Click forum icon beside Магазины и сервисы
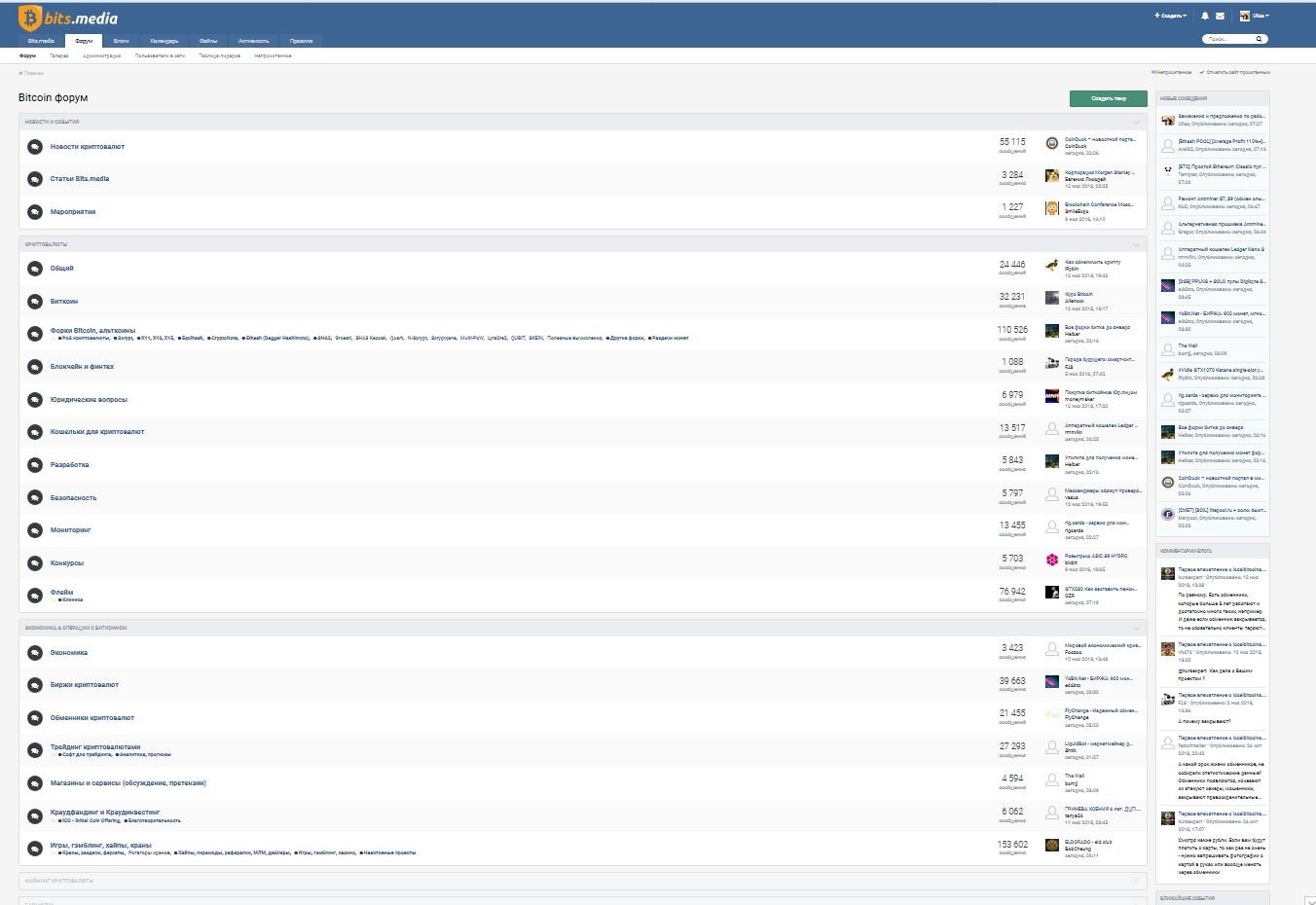The image size is (1316, 905). tap(35, 783)
